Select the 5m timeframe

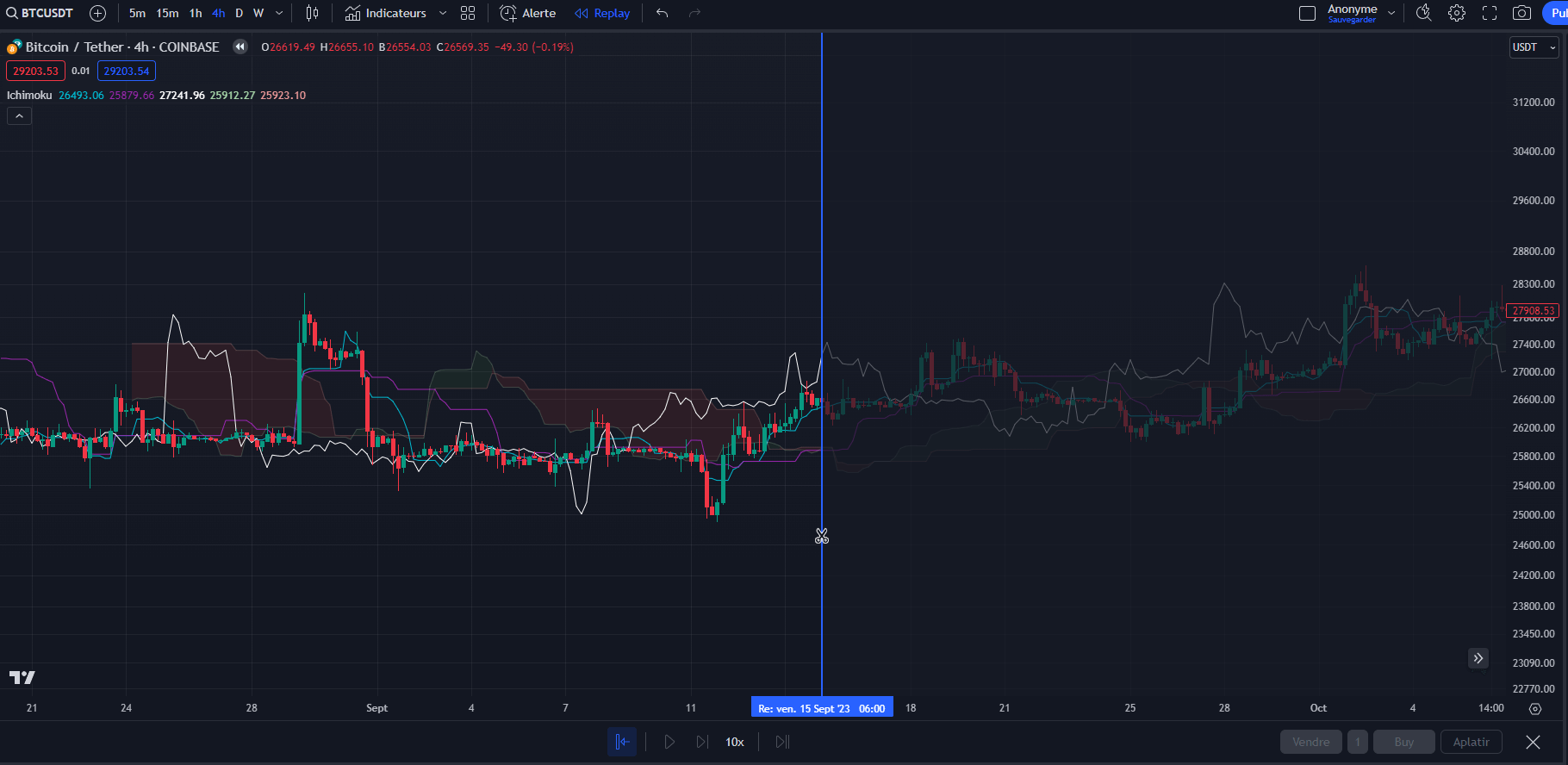(x=137, y=13)
